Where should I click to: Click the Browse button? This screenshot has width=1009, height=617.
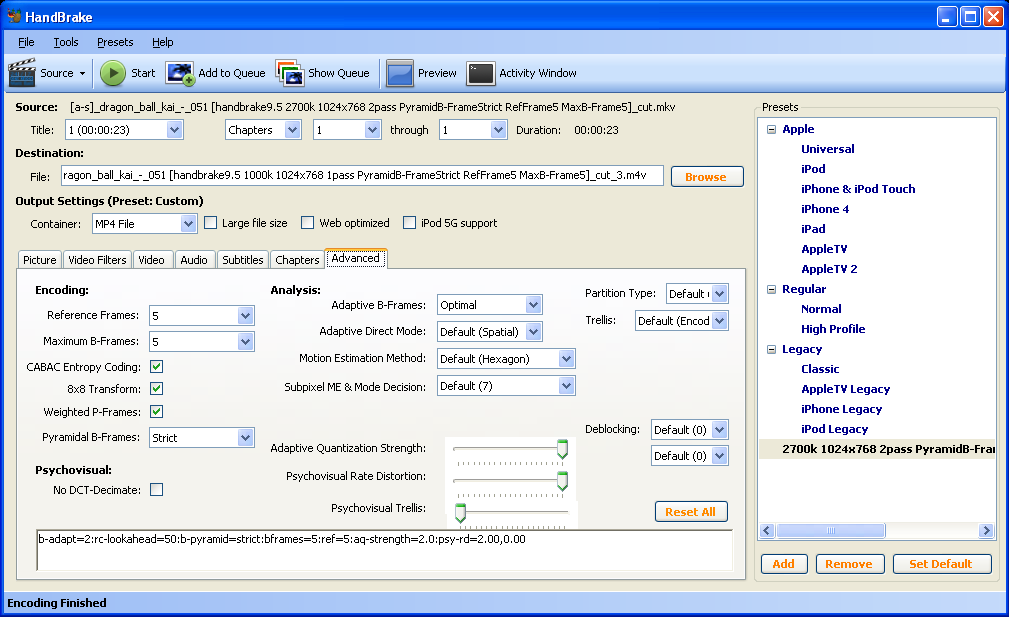click(707, 176)
